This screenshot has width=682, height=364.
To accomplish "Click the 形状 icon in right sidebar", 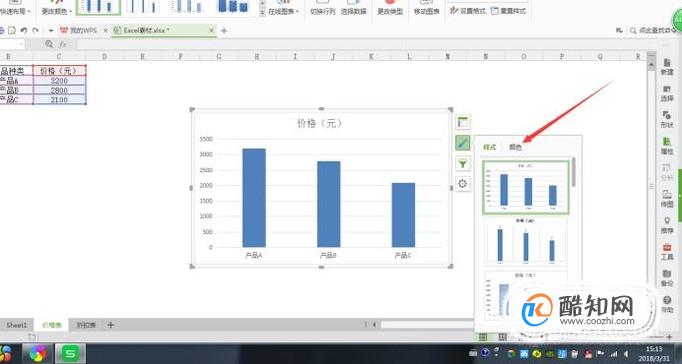I will point(667,119).
